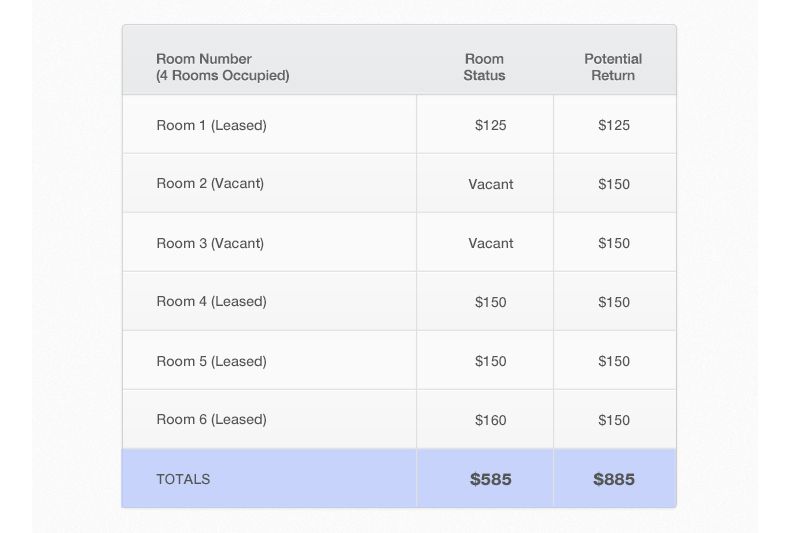
Task: Select Room 3 Vacant status cell
Action: coord(491,243)
